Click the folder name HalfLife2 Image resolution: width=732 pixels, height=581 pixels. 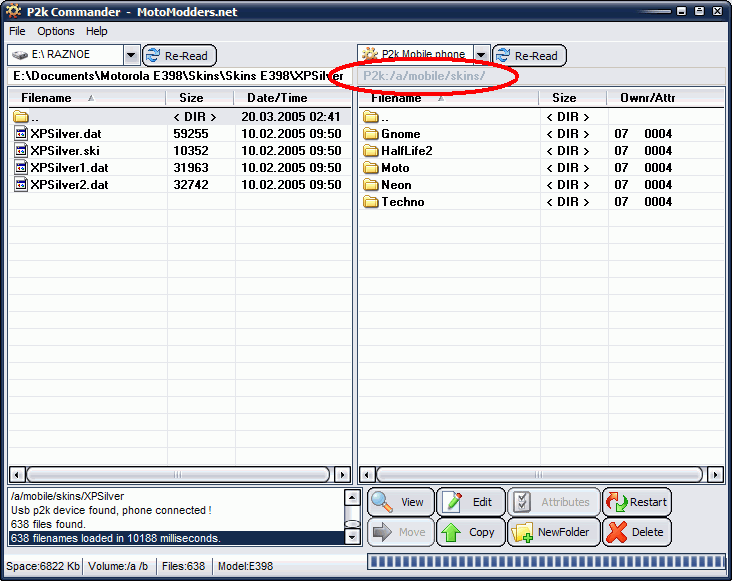407,151
